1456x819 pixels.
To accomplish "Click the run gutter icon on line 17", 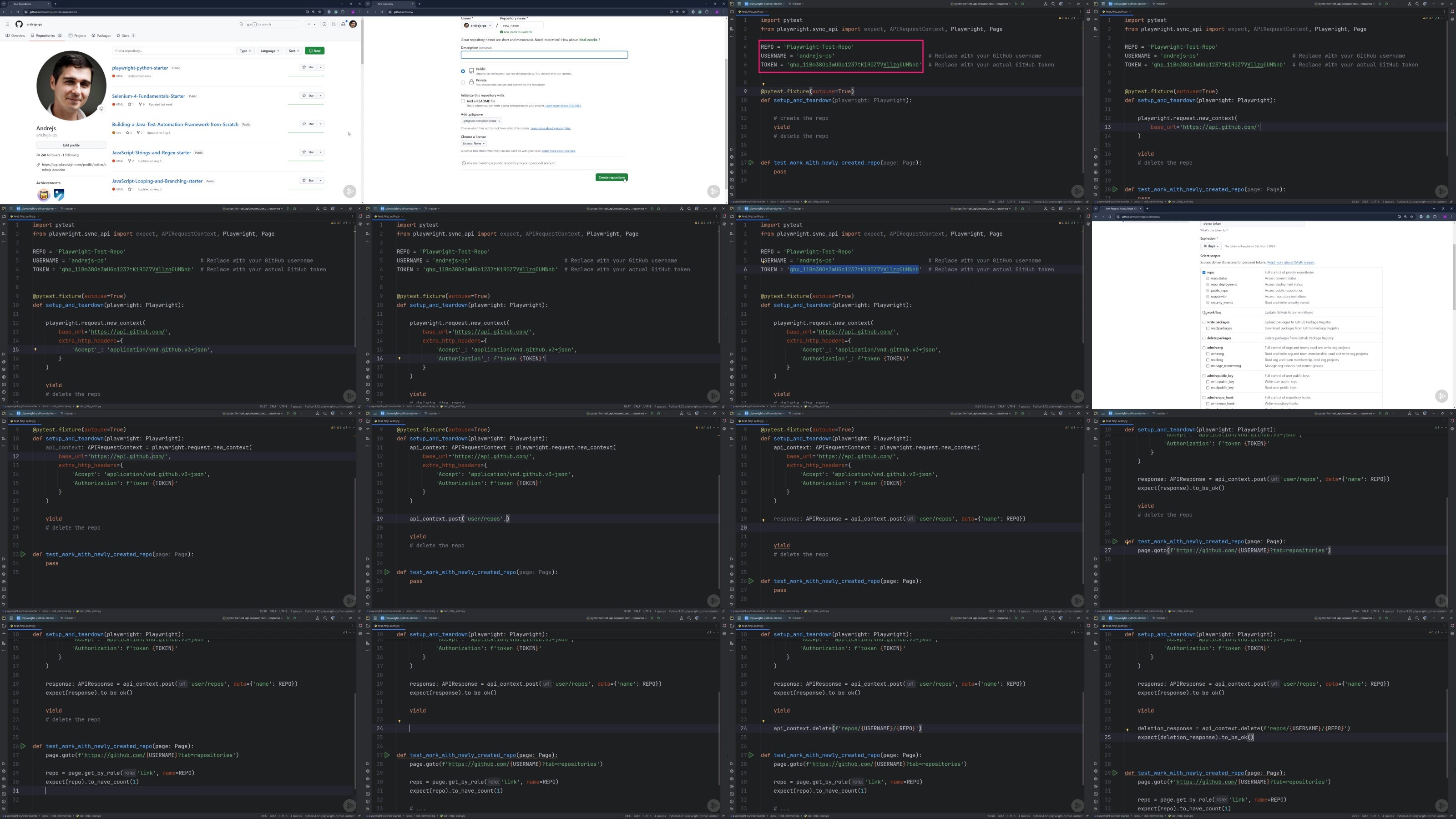I will tap(751, 163).
